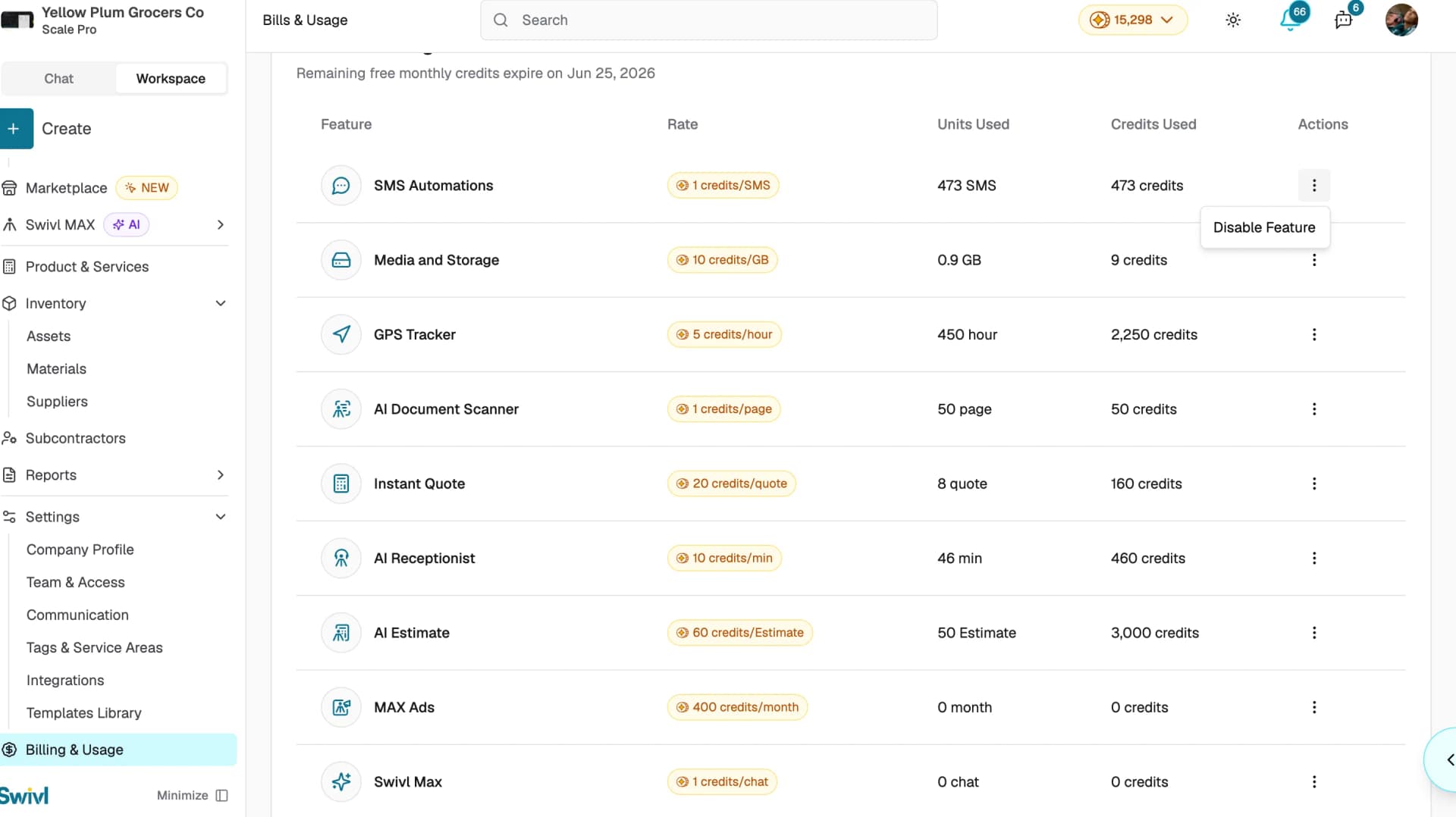Go to Materials under Inventory
The width and height of the screenshot is (1456, 817).
pos(56,369)
